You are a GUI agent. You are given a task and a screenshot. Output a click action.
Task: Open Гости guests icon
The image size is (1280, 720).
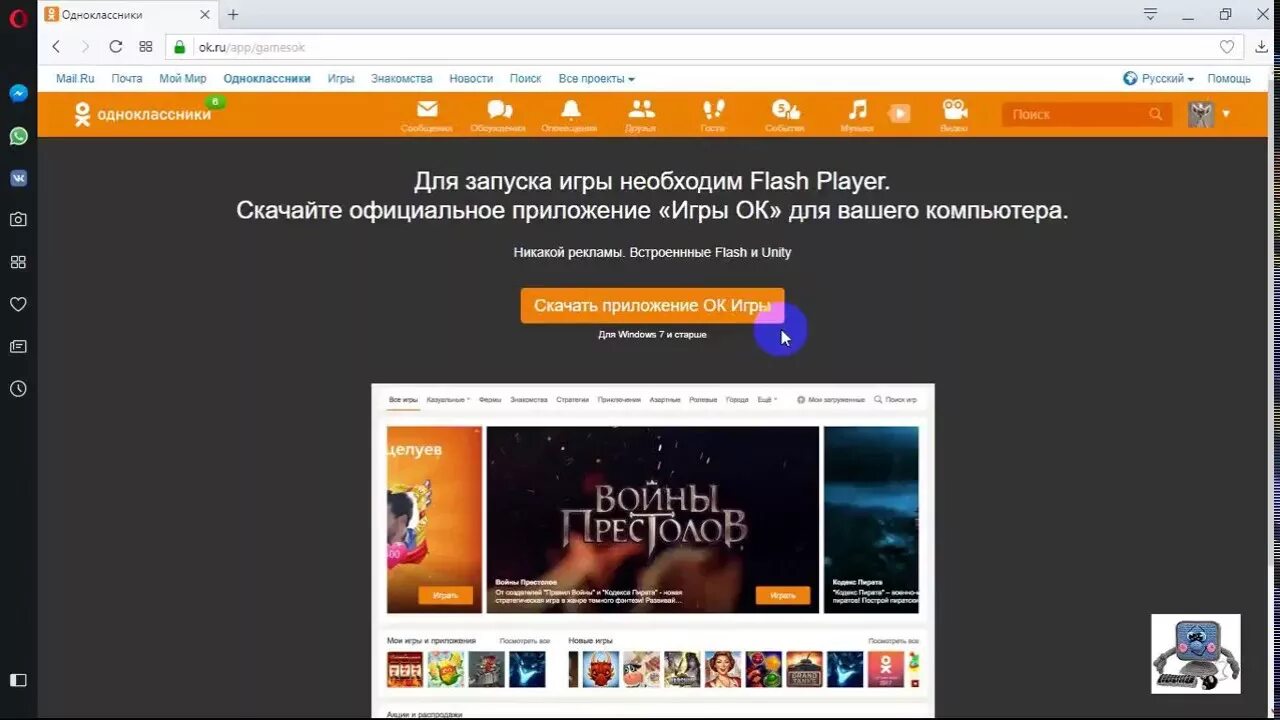point(713,115)
